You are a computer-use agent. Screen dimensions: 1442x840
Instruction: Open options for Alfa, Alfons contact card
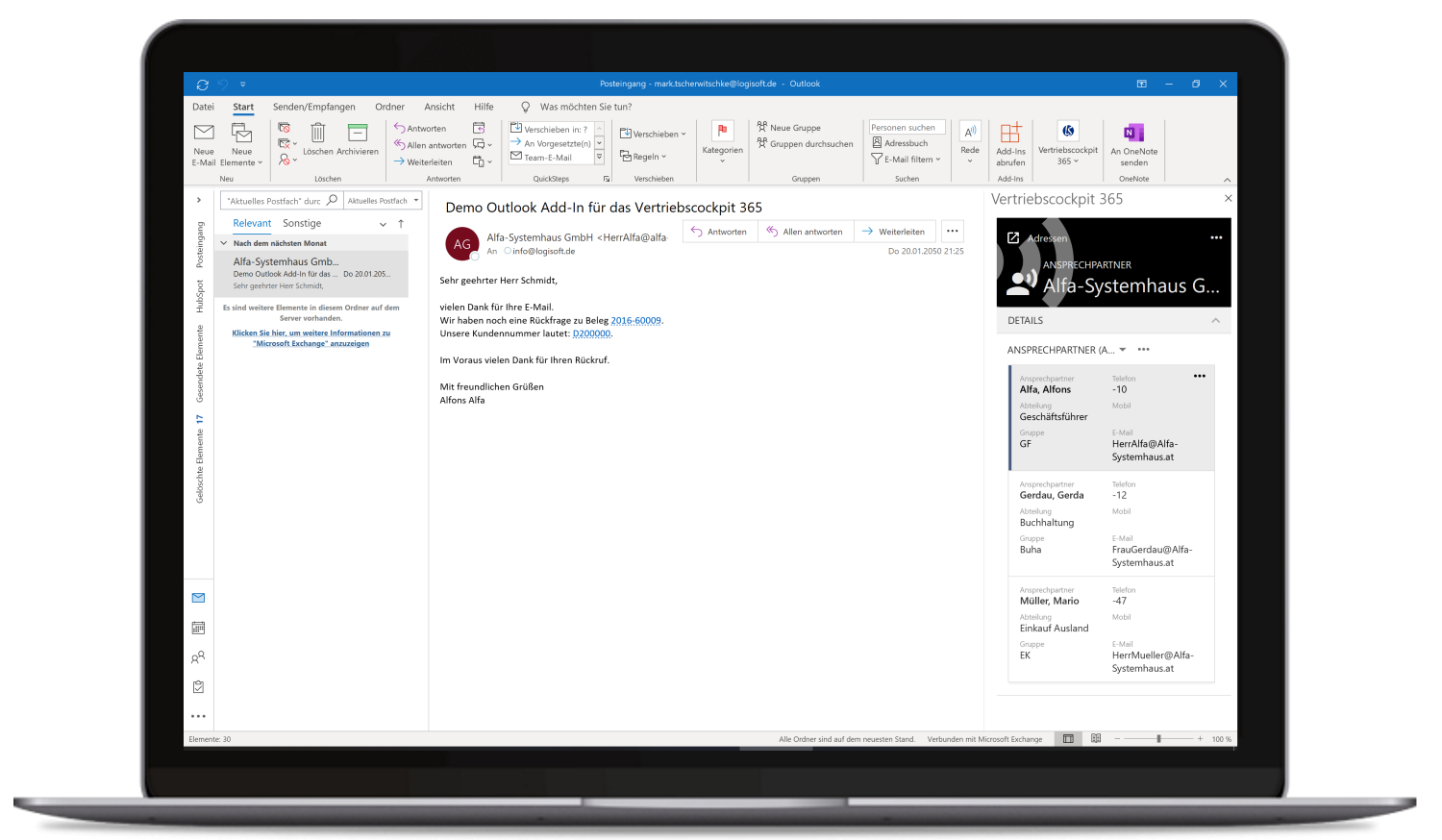[x=1199, y=376]
